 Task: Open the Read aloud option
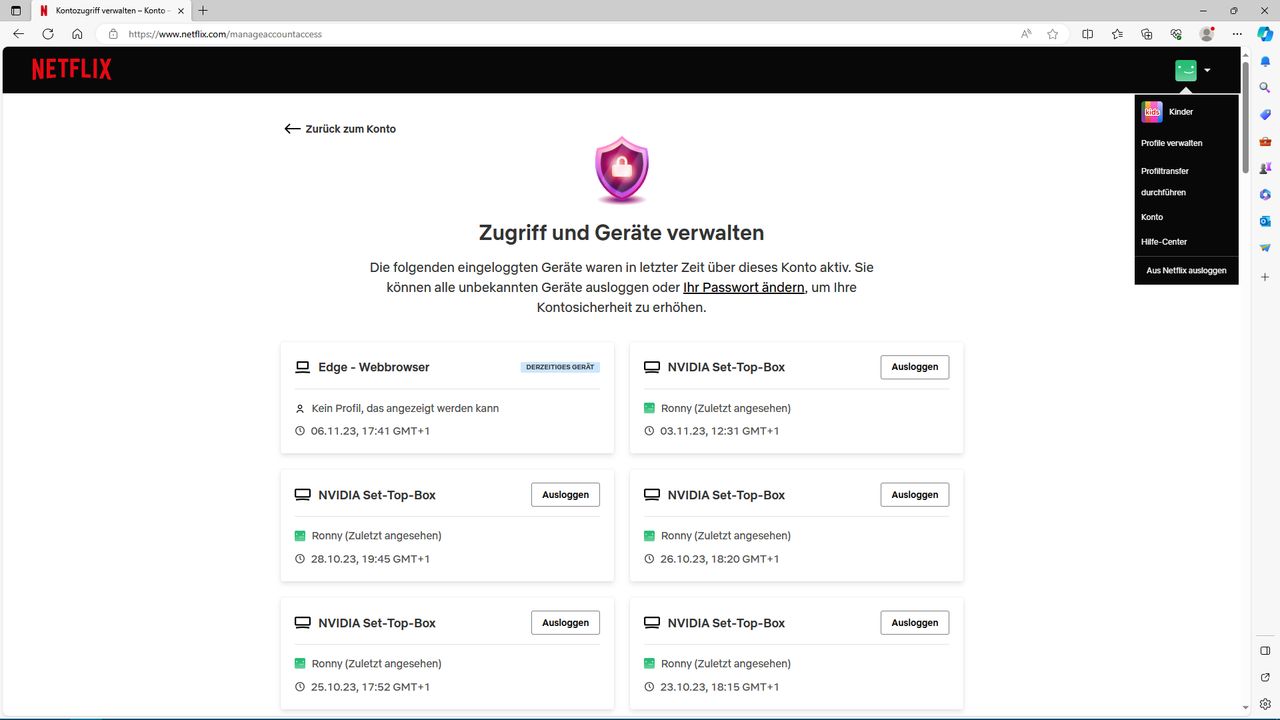coord(1026,33)
